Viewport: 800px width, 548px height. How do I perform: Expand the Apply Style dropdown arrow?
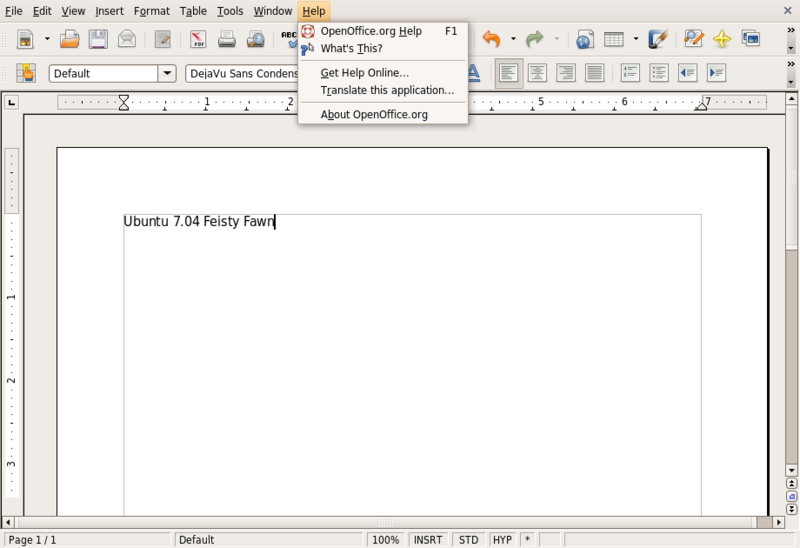(x=167, y=73)
